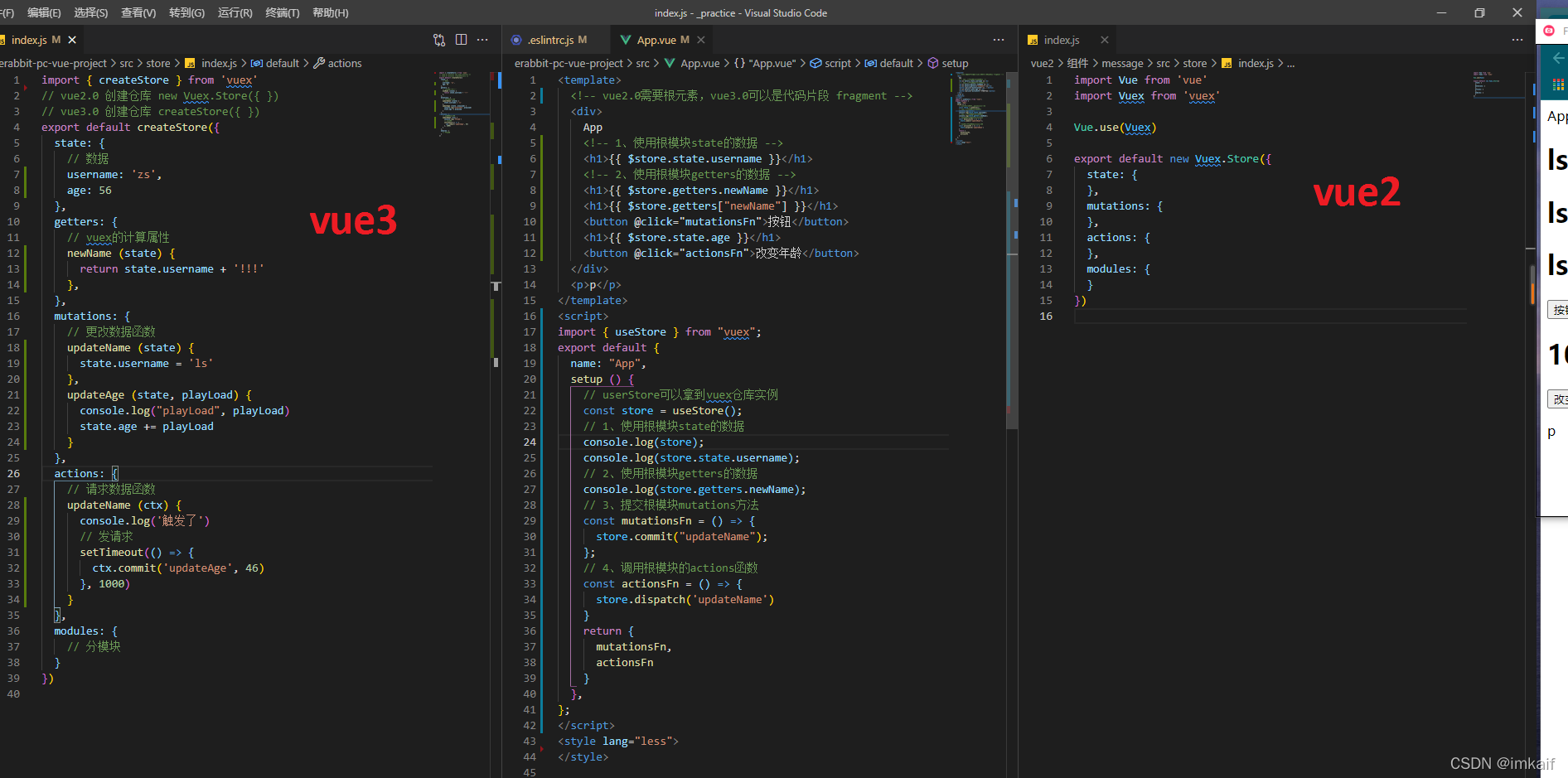Click '<style lang="less">' line in App.vue

[618, 741]
